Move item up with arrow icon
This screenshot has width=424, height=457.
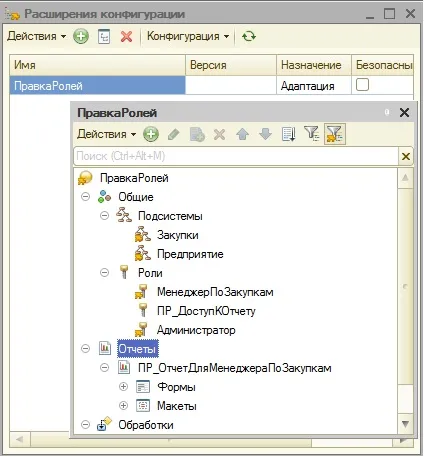tap(242, 134)
